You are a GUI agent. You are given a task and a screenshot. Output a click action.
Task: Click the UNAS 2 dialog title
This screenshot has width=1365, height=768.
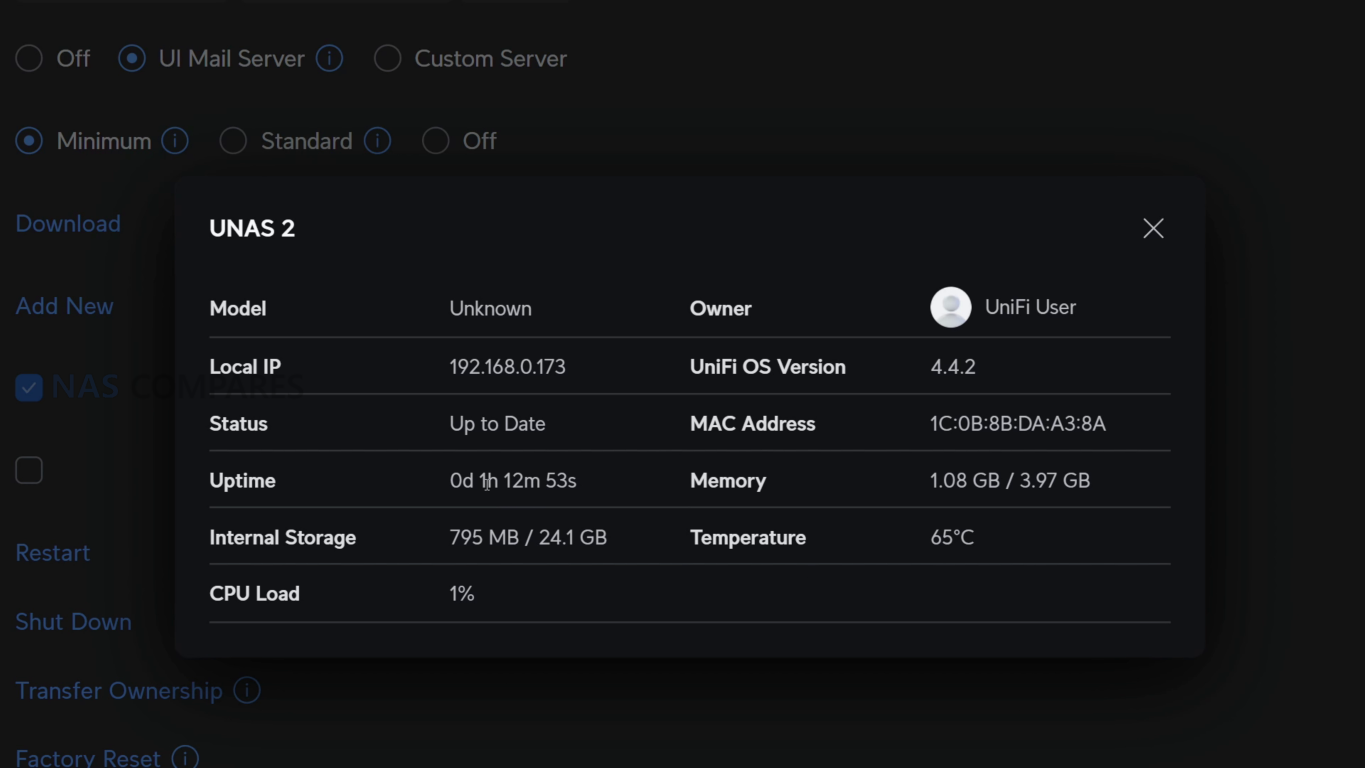[252, 228]
